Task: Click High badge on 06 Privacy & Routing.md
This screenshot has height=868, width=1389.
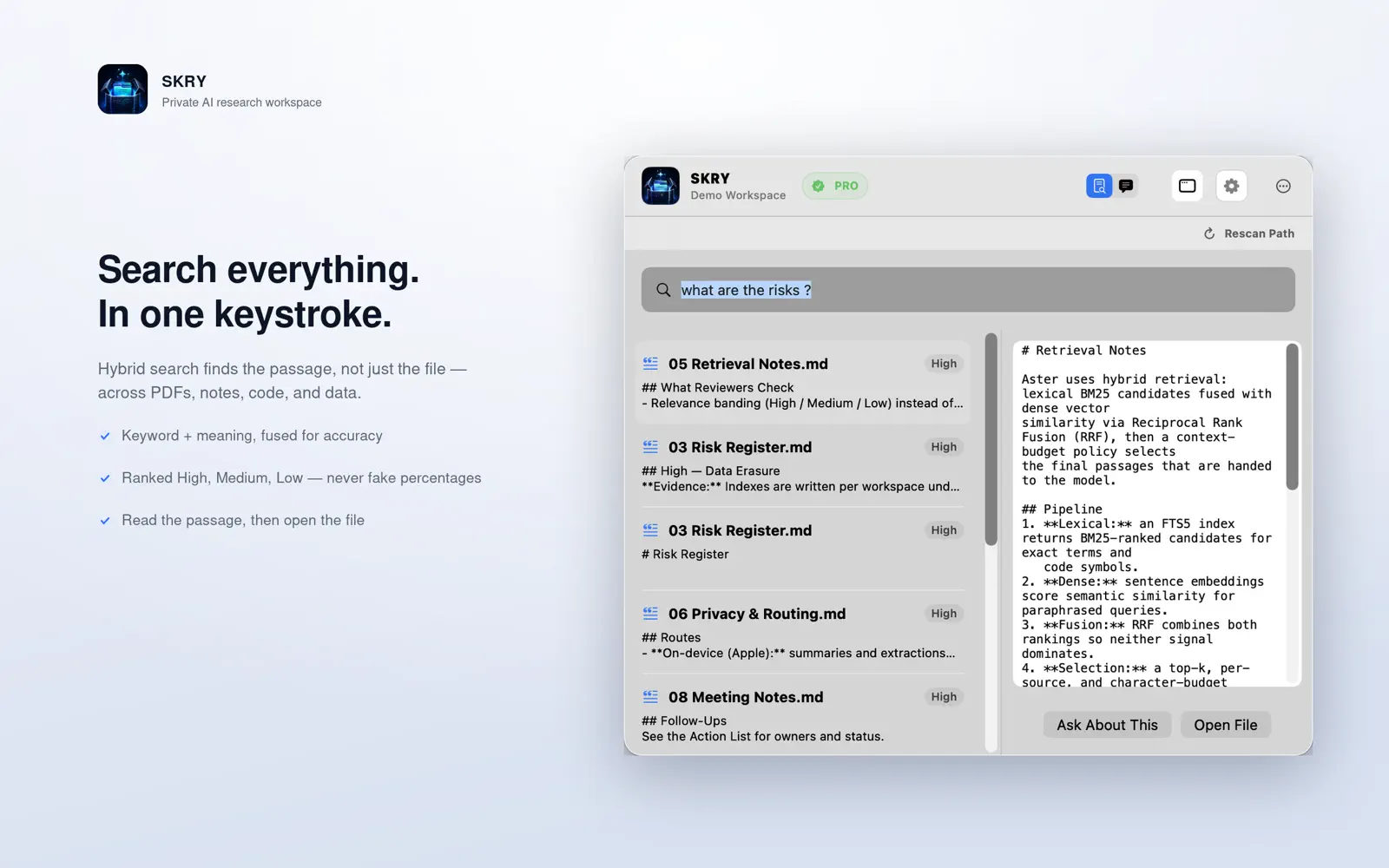Action: 944,614
